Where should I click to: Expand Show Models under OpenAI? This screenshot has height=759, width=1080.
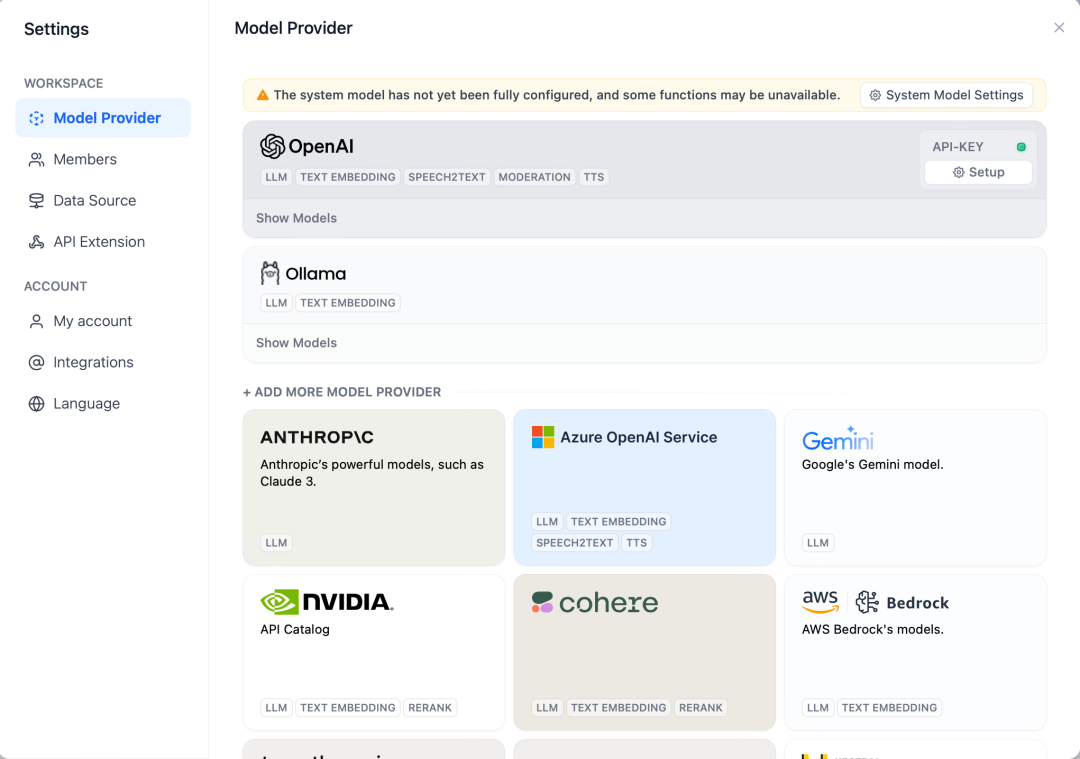296,218
